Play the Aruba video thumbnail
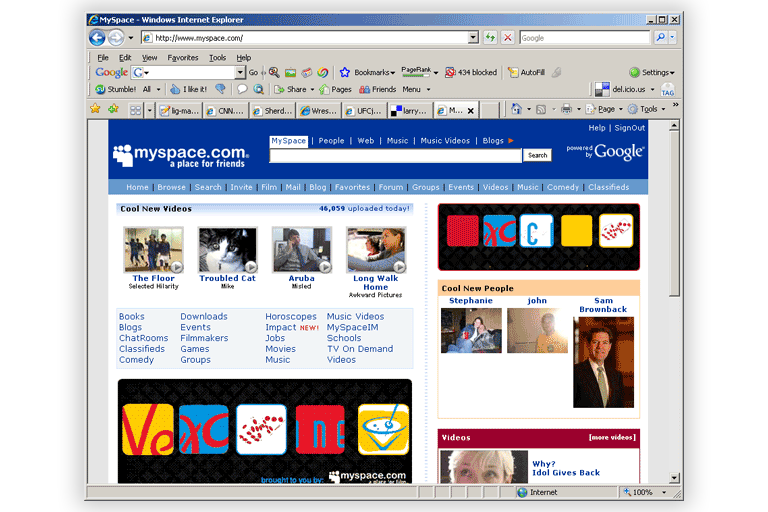Screen dimensions: 768x512 click(302, 250)
